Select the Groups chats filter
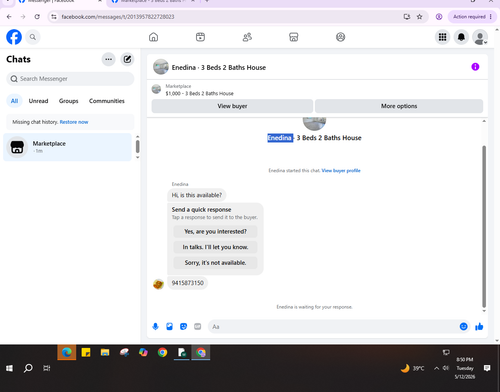 pos(69,101)
